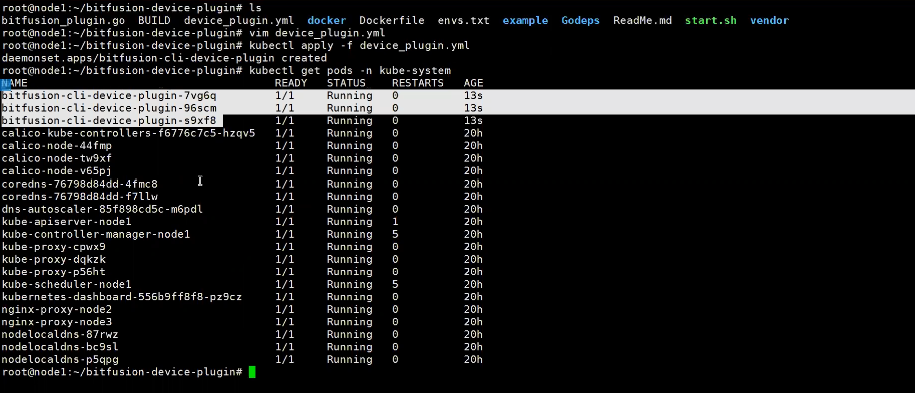Screen dimensions: 915x393
Task: Click pod name bitfusion-cli-device-plugin-7vg6q
Action: [109, 96]
